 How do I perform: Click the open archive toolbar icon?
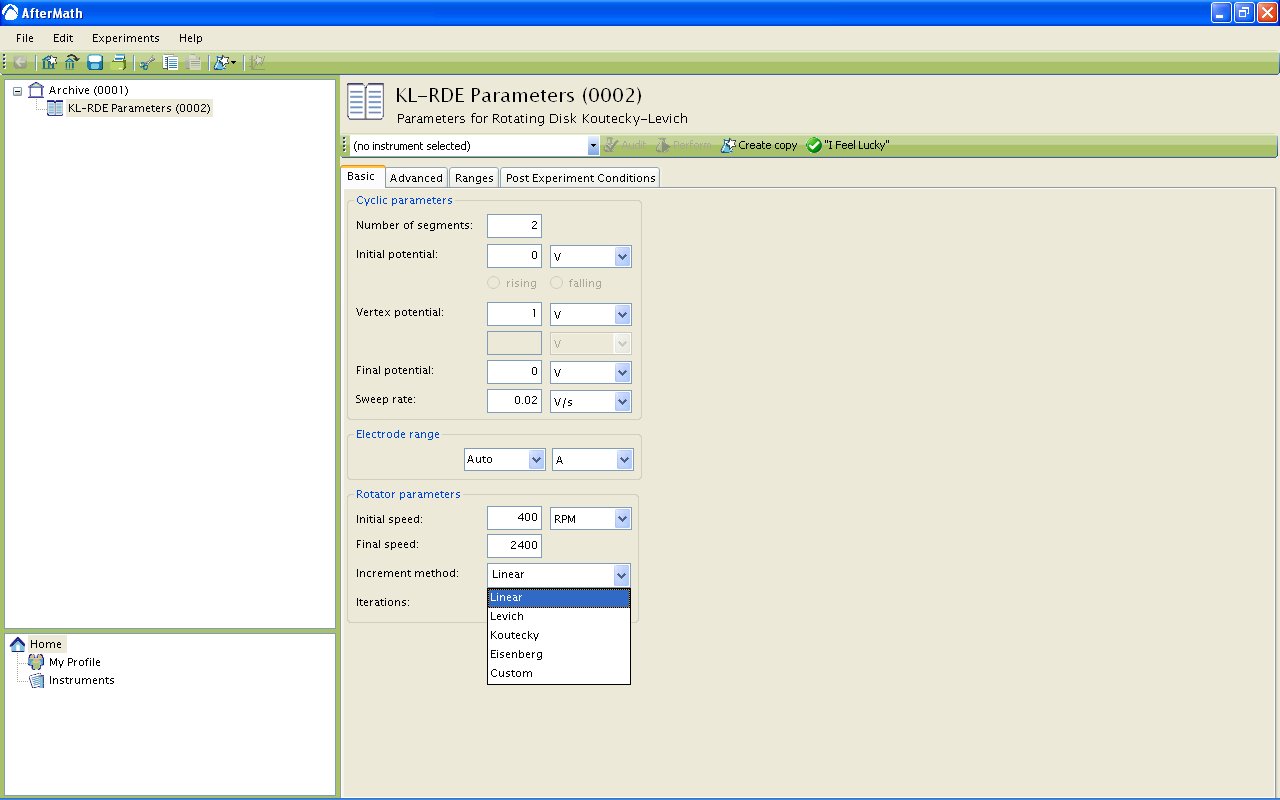[x=71, y=62]
